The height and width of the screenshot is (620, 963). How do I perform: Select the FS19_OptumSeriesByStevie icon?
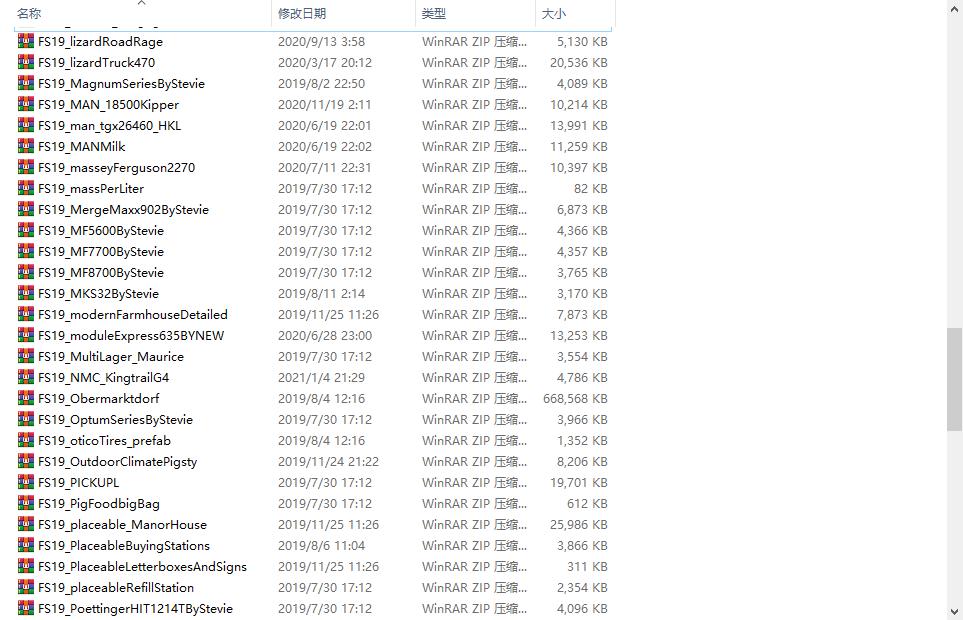click(26, 419)
